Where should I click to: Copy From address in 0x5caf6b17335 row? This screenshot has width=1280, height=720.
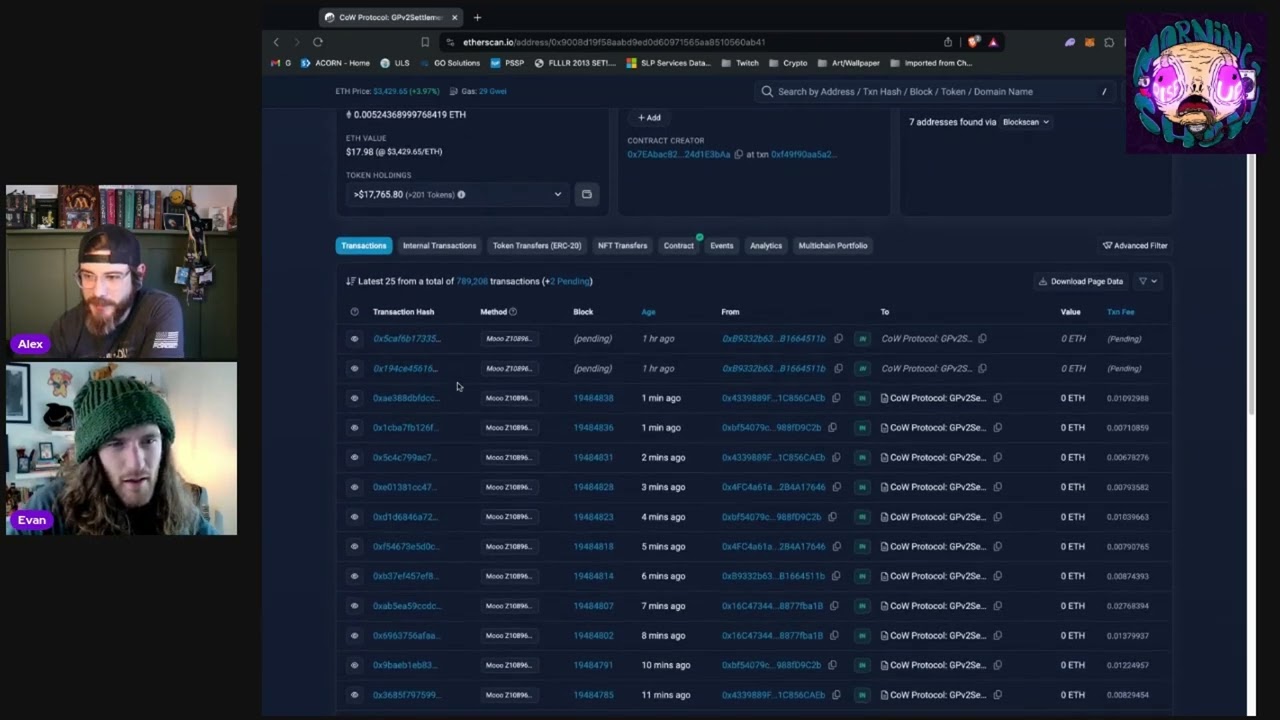point(838,339)
